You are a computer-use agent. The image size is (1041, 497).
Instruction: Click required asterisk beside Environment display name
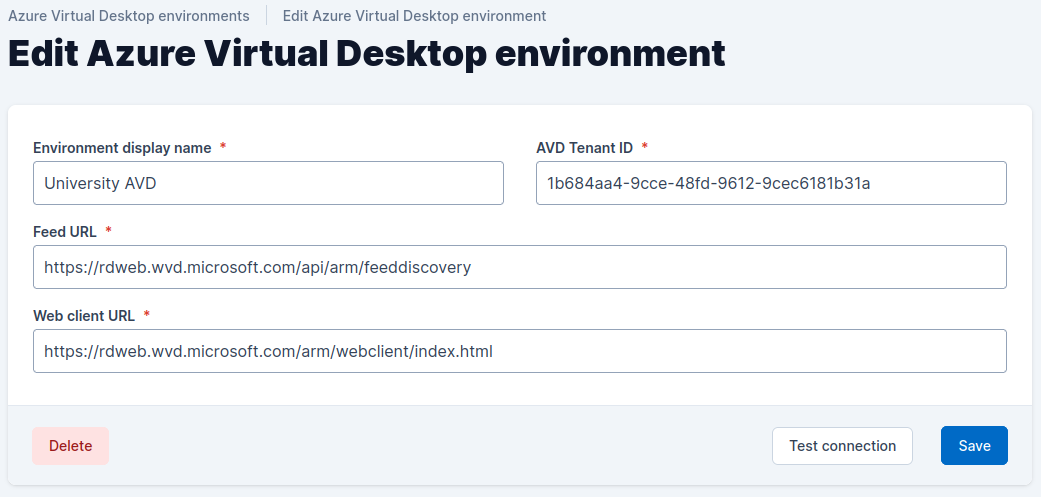[x=223, y=147]
